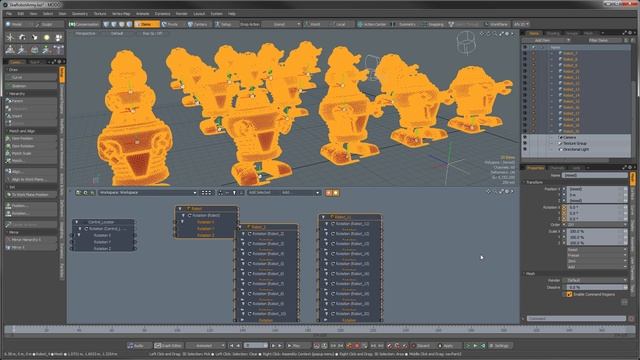Click the Apply button
640x360 pixels.
[x=448, y=346]
